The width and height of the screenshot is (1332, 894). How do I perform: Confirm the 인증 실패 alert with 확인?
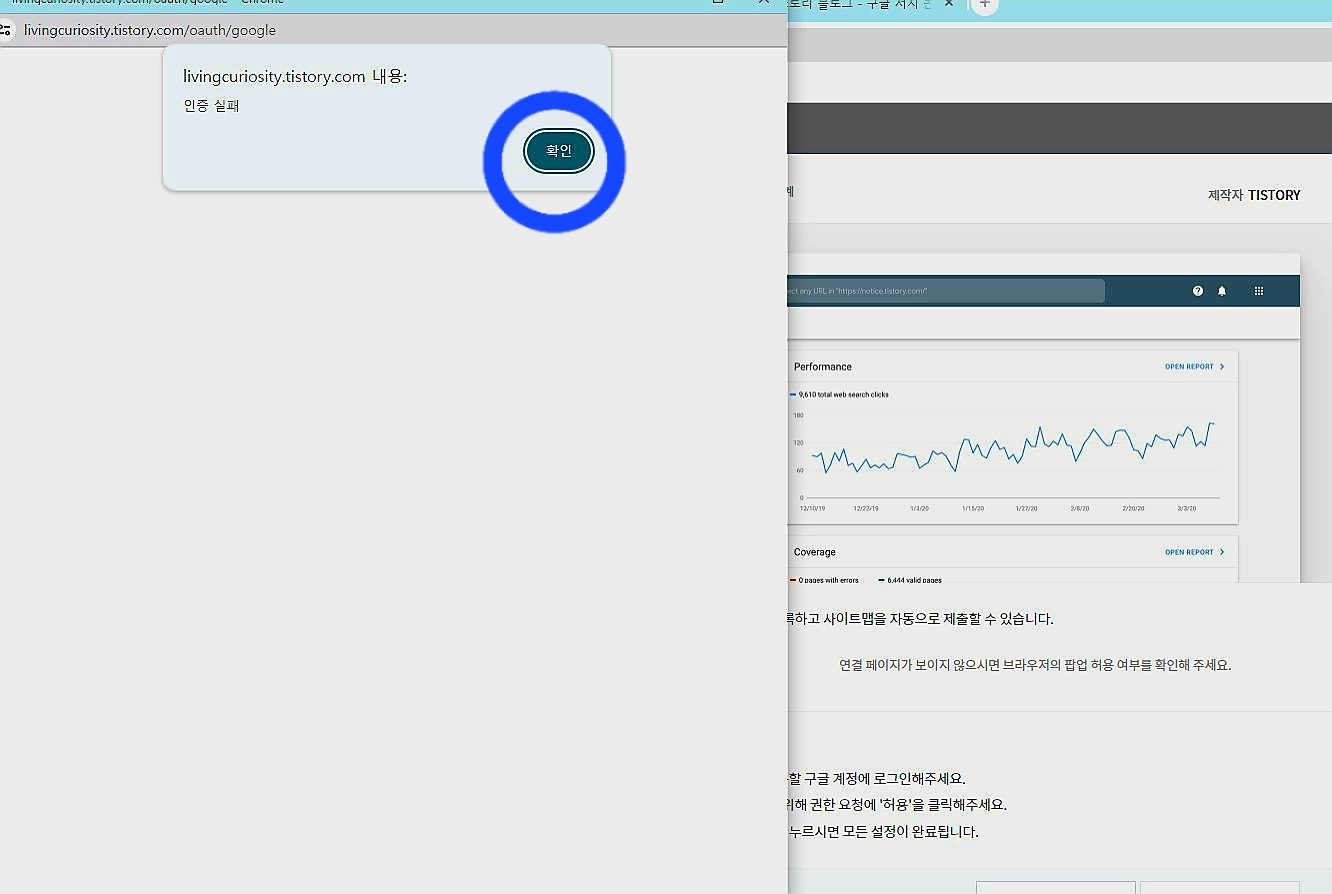pos(559,151)
